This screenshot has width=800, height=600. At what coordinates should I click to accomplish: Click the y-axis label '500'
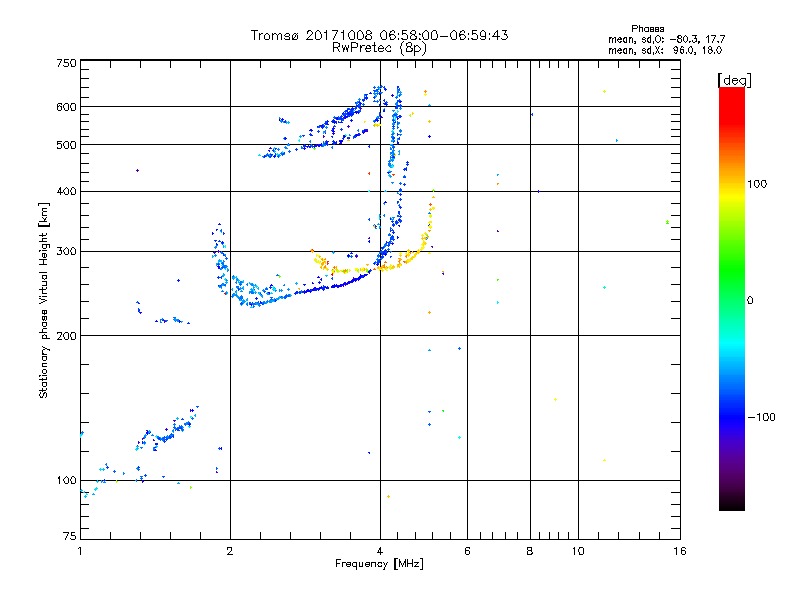tap(66, 145)
